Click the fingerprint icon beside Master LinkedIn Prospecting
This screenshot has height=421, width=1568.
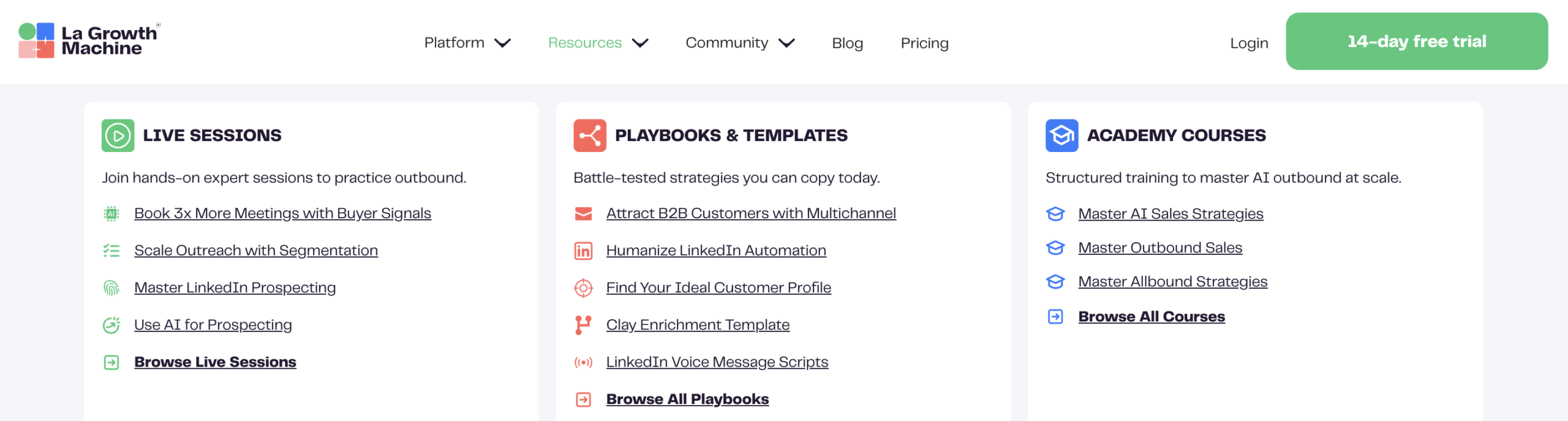point(111,287)
